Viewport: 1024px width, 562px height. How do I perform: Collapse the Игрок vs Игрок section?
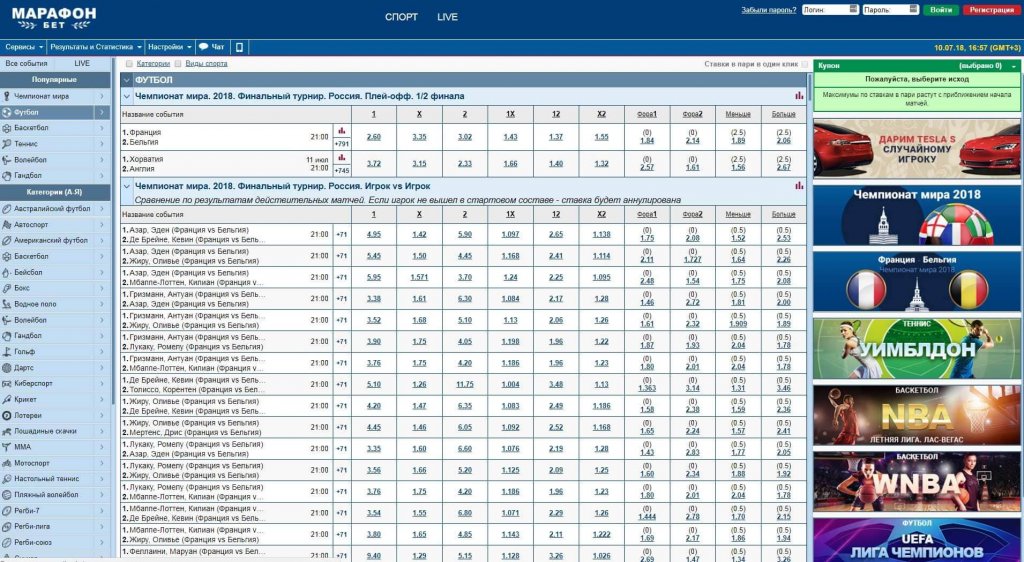(x=127, y=186)
